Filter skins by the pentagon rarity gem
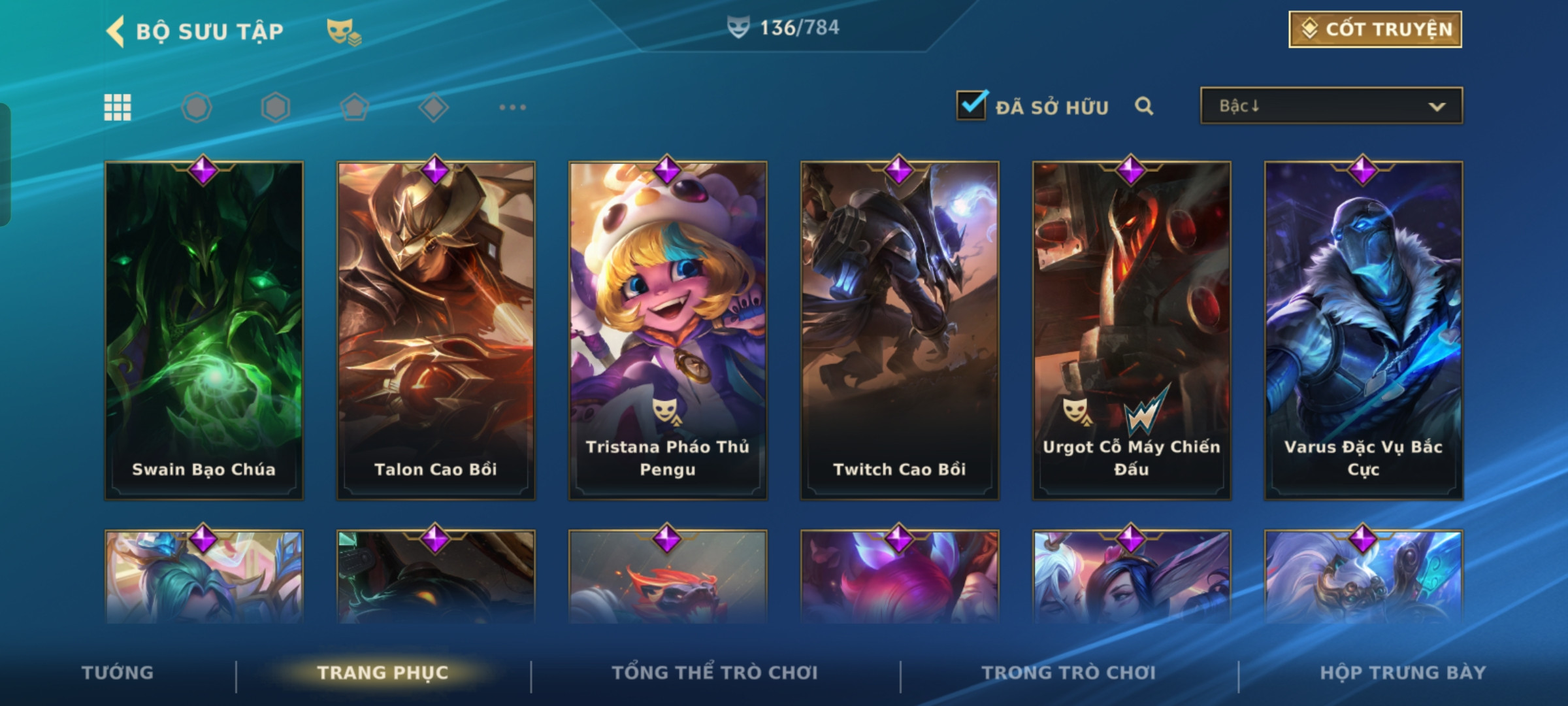This screenshot has width=1568, height=706. pyautogui.click(x=355, y=107)
